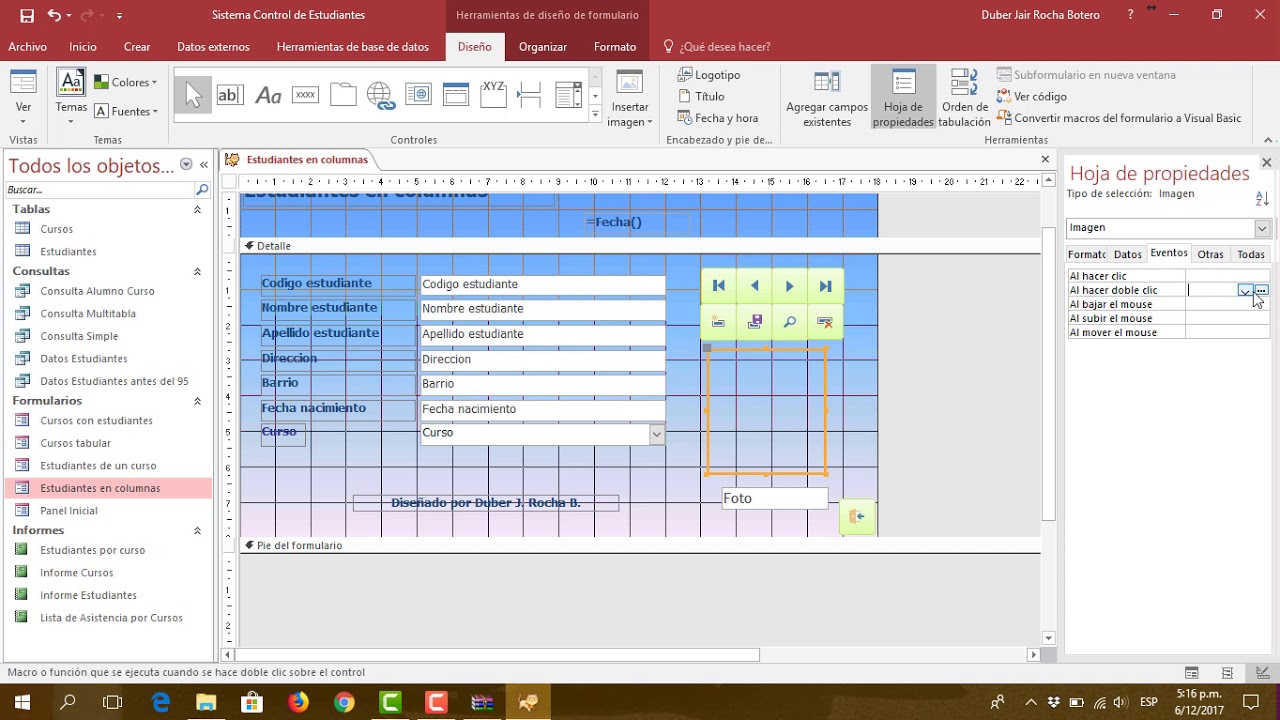Open the Curso combo box arrow on form
Screen dimensions: 1280x720
pyautogui.click(x=657, y=434)
